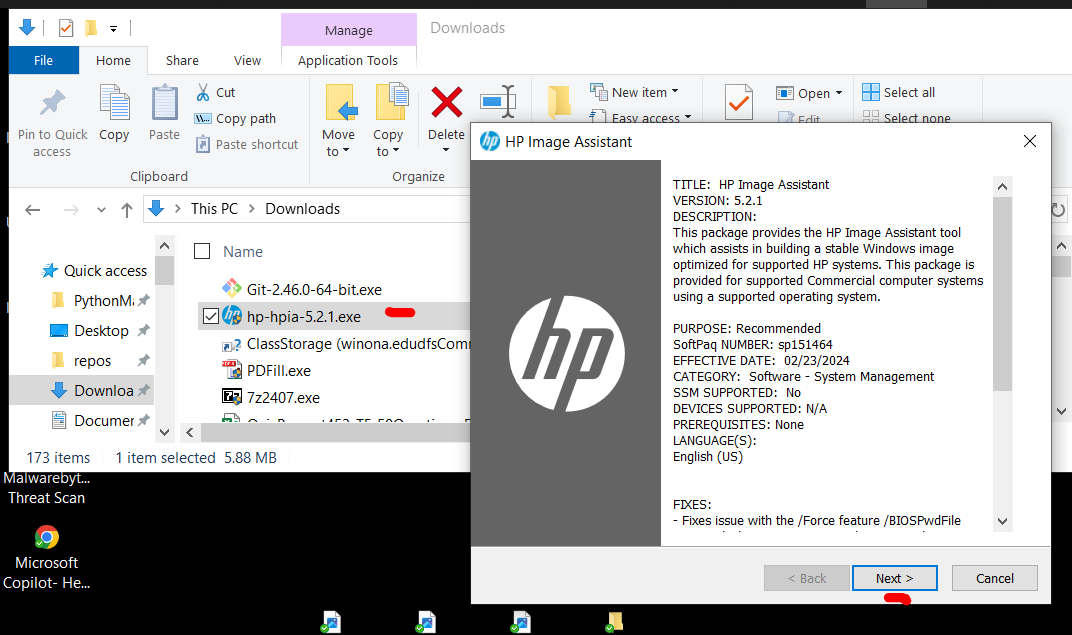
Task: Click the navigation pane scroll-up arrow
Action: 164,245
